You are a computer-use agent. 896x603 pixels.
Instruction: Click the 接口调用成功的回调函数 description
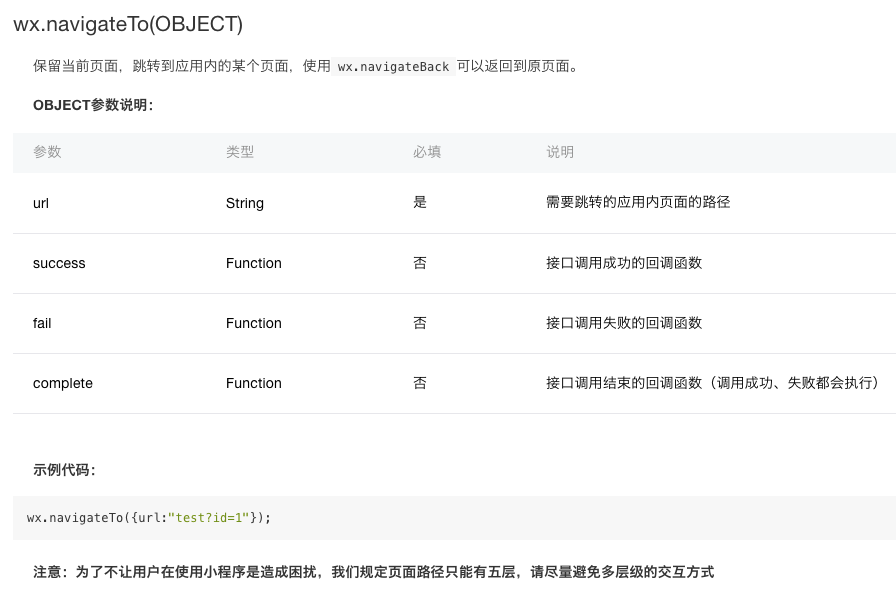624,263
